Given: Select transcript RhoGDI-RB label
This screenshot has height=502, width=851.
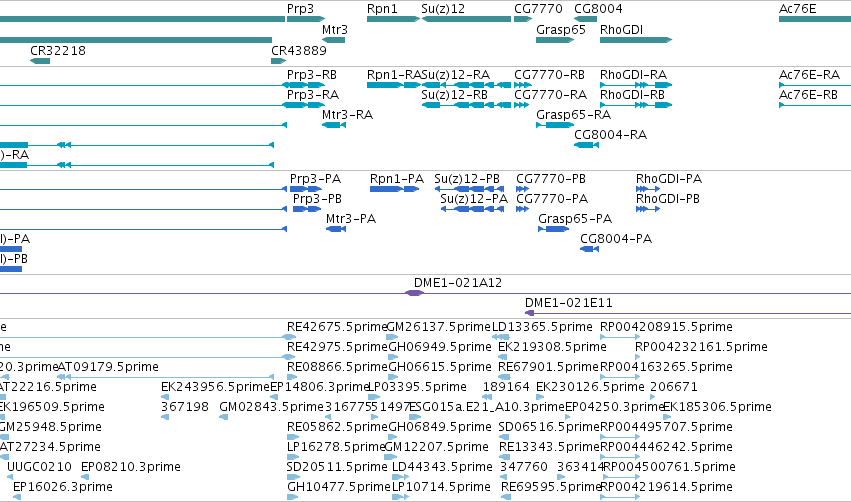Looking at the screenshot, I should tap(632, 94).
